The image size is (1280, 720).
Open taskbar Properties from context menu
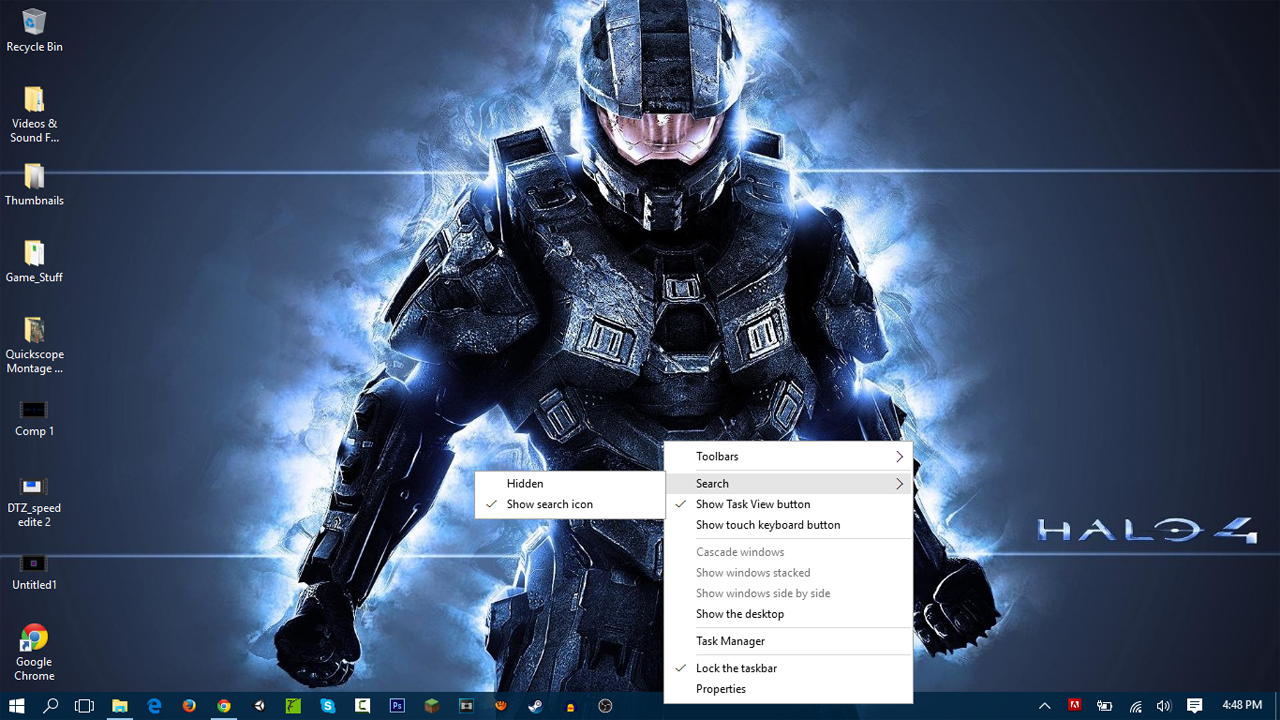(x=788, y=689)
